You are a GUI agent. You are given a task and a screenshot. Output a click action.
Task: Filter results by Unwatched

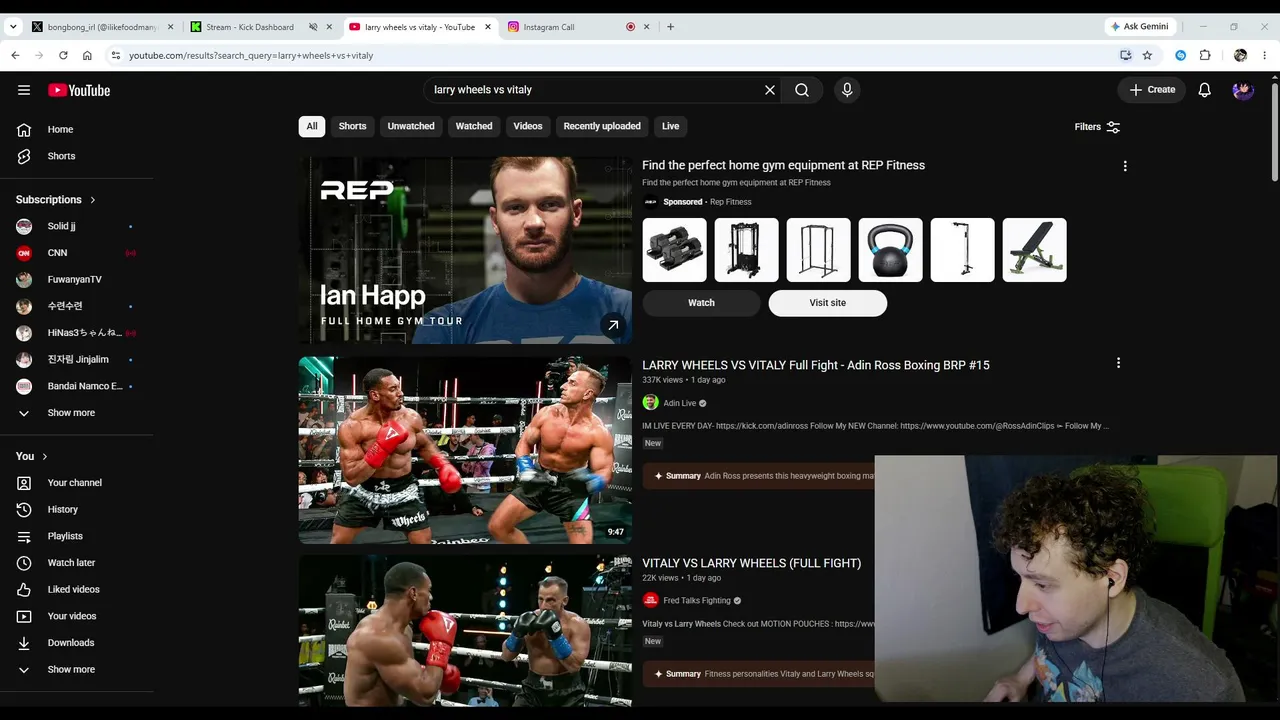(x=411, y=126)
